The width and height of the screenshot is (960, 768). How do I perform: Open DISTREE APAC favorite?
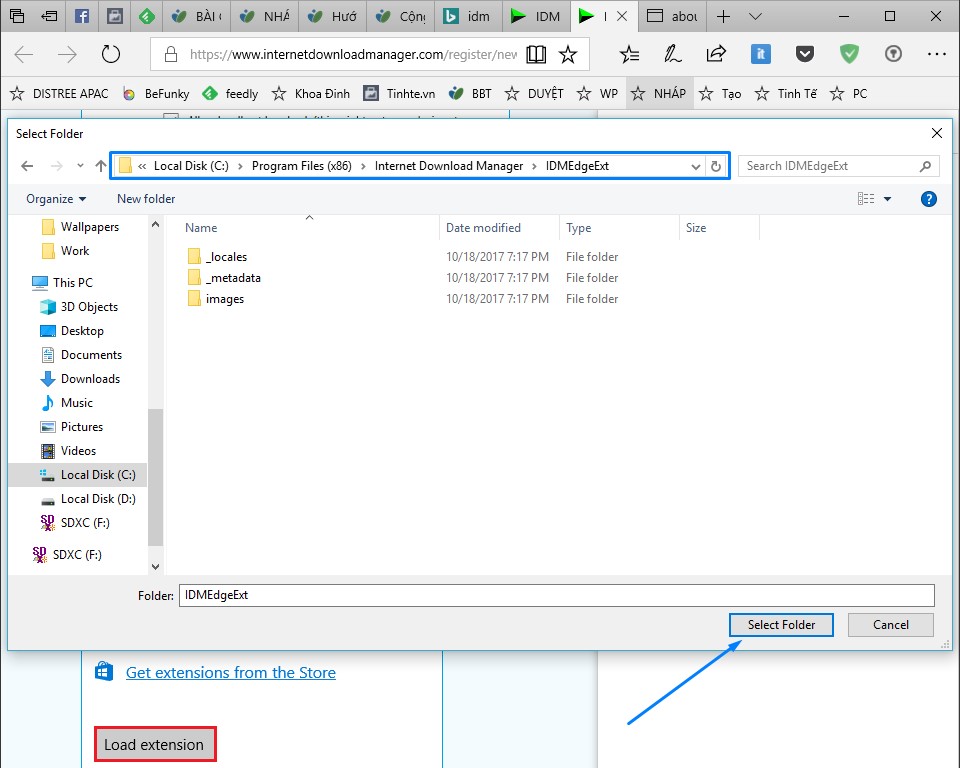pos(59,94)
